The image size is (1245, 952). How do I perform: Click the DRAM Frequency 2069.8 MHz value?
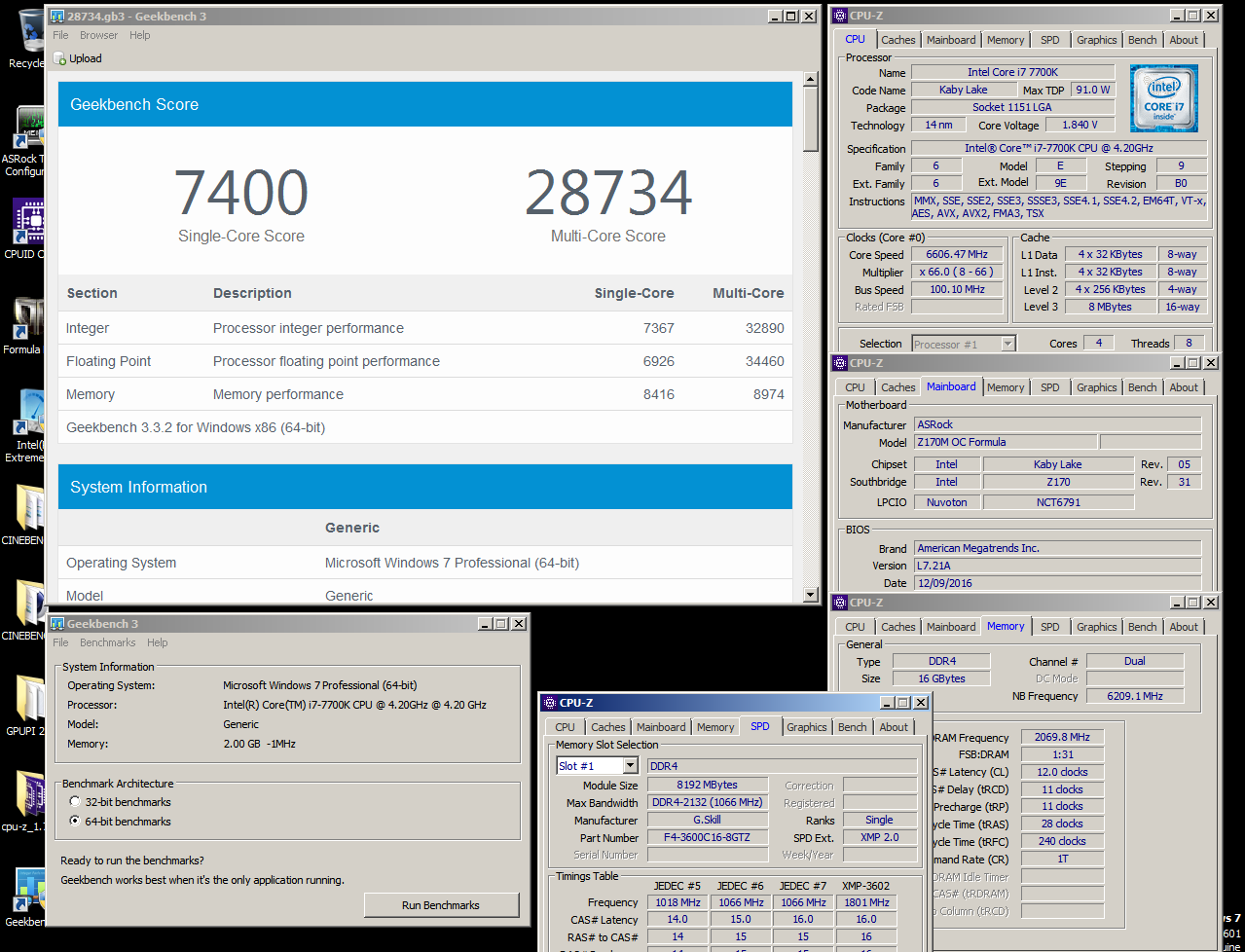point(1062,737)
